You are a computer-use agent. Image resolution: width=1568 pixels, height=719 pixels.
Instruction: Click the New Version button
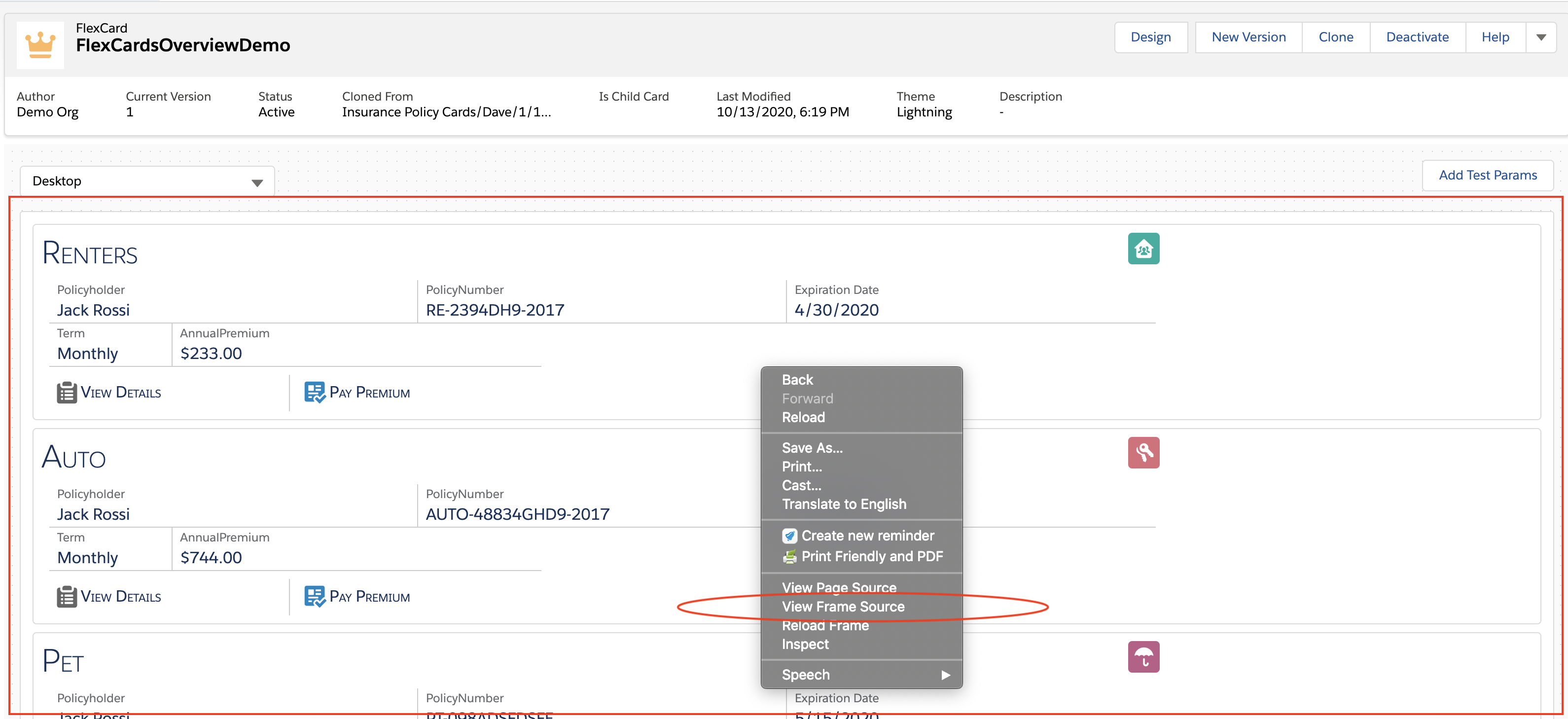tap(1248, 36)
